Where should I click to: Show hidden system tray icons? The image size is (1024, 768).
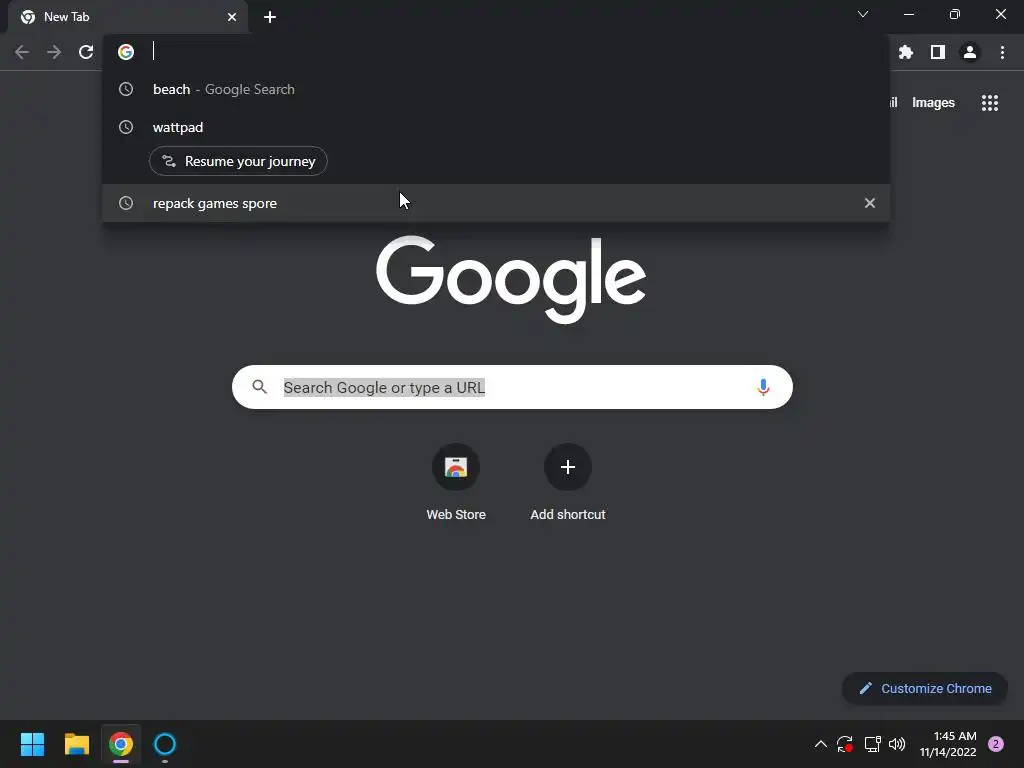(821, 744)
